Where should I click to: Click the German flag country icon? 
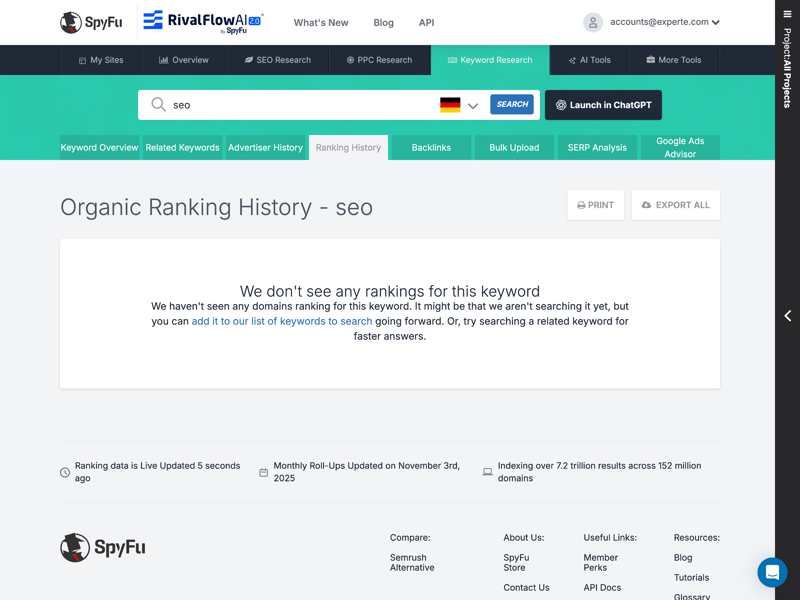(450, 105)
